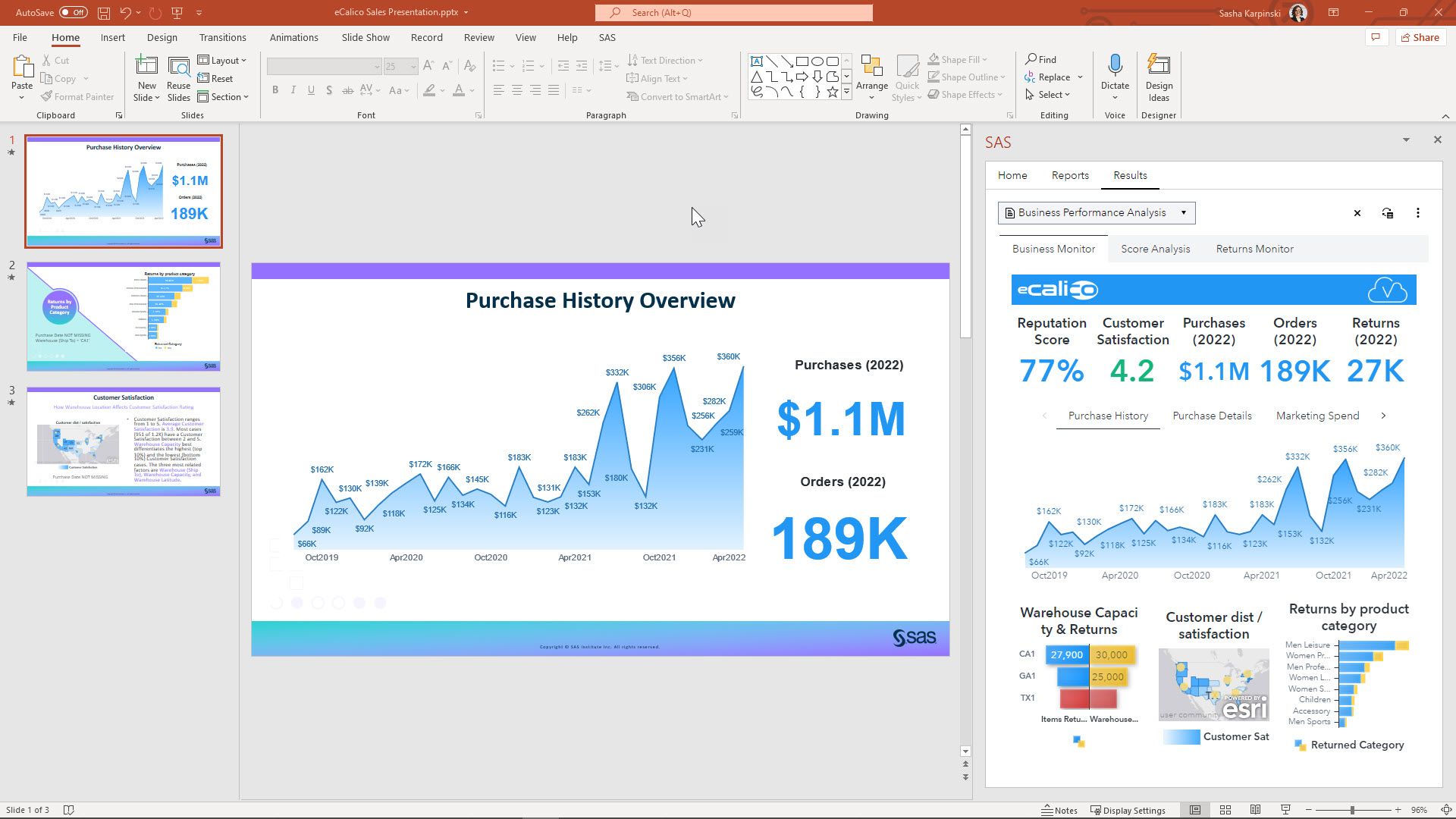Expand the Shape Fill dropdown
Viewport: 1456px width, 819px height.
click(984, 60)
